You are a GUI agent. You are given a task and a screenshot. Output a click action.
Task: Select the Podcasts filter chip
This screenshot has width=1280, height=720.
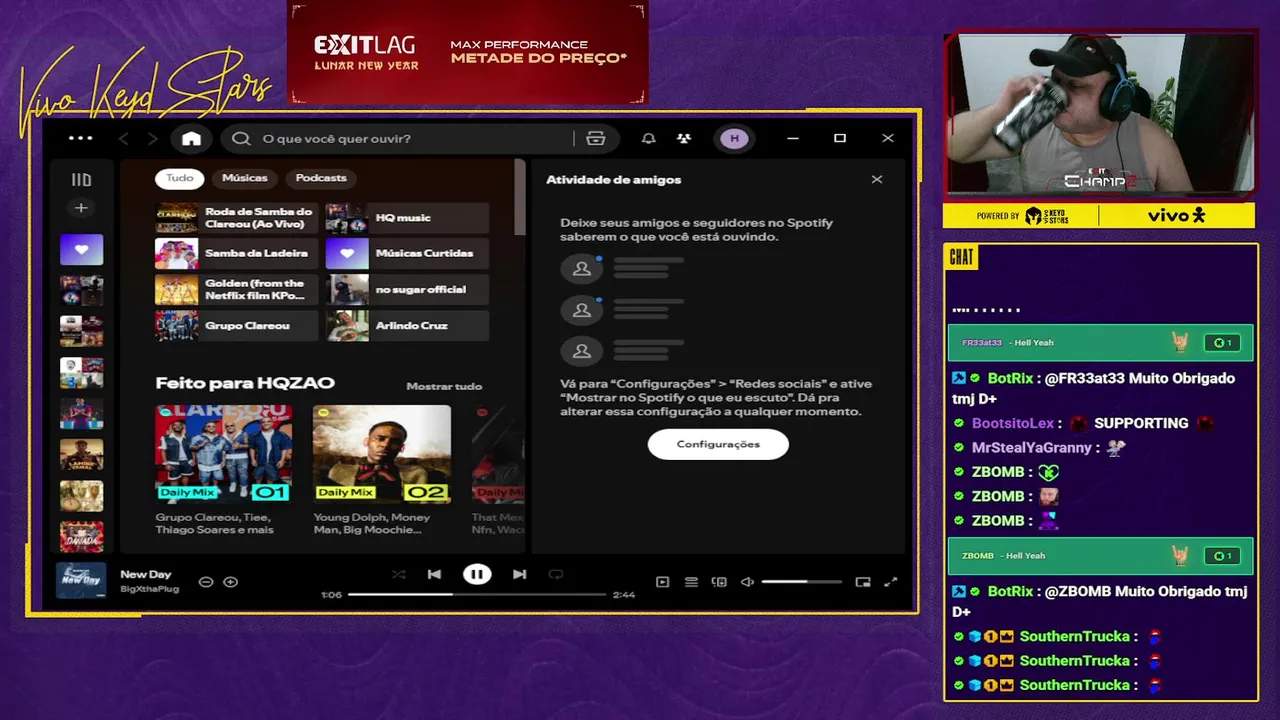[x=321, y=178]
